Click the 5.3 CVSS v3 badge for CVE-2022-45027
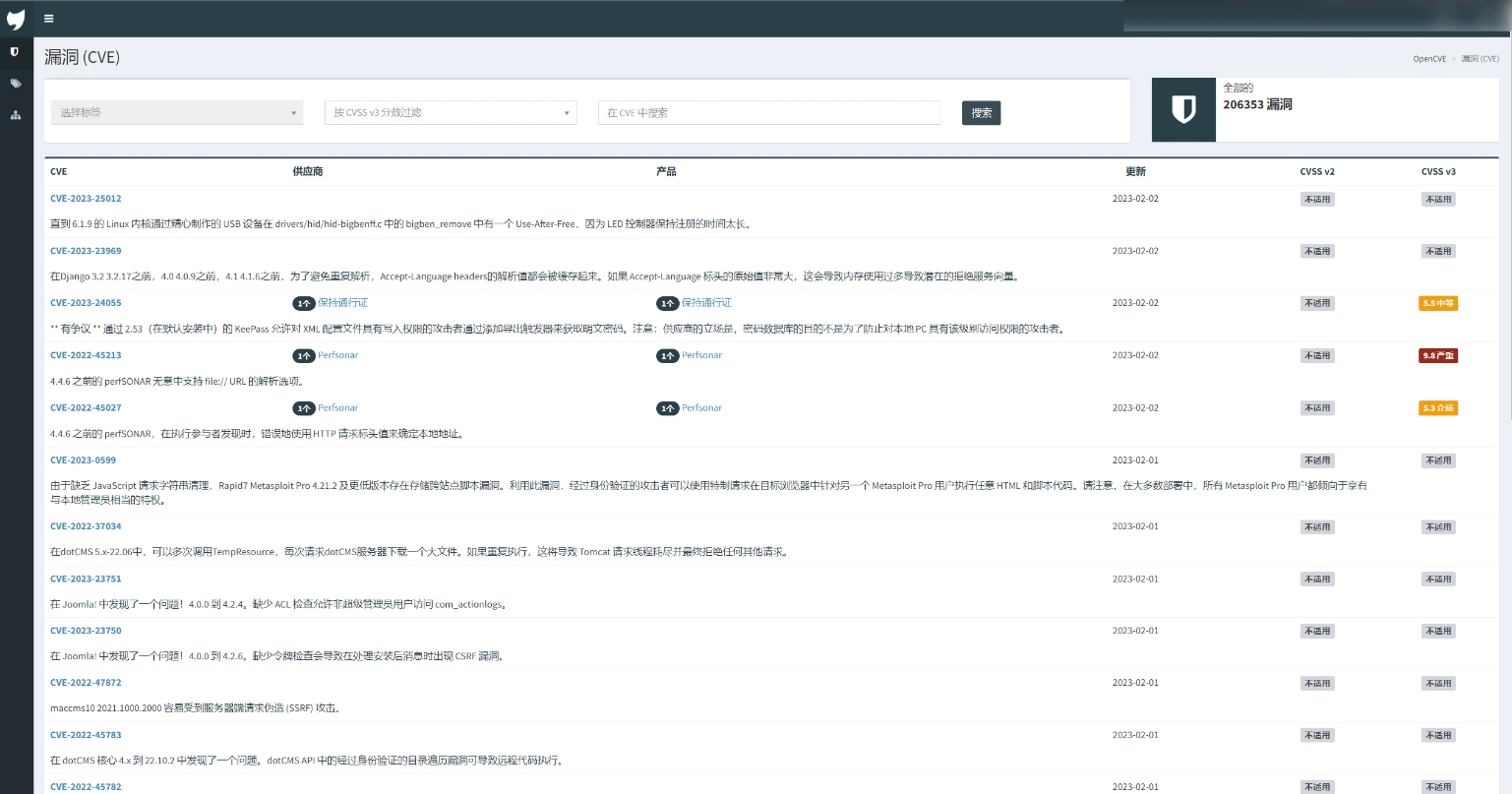 (1438, 407)
